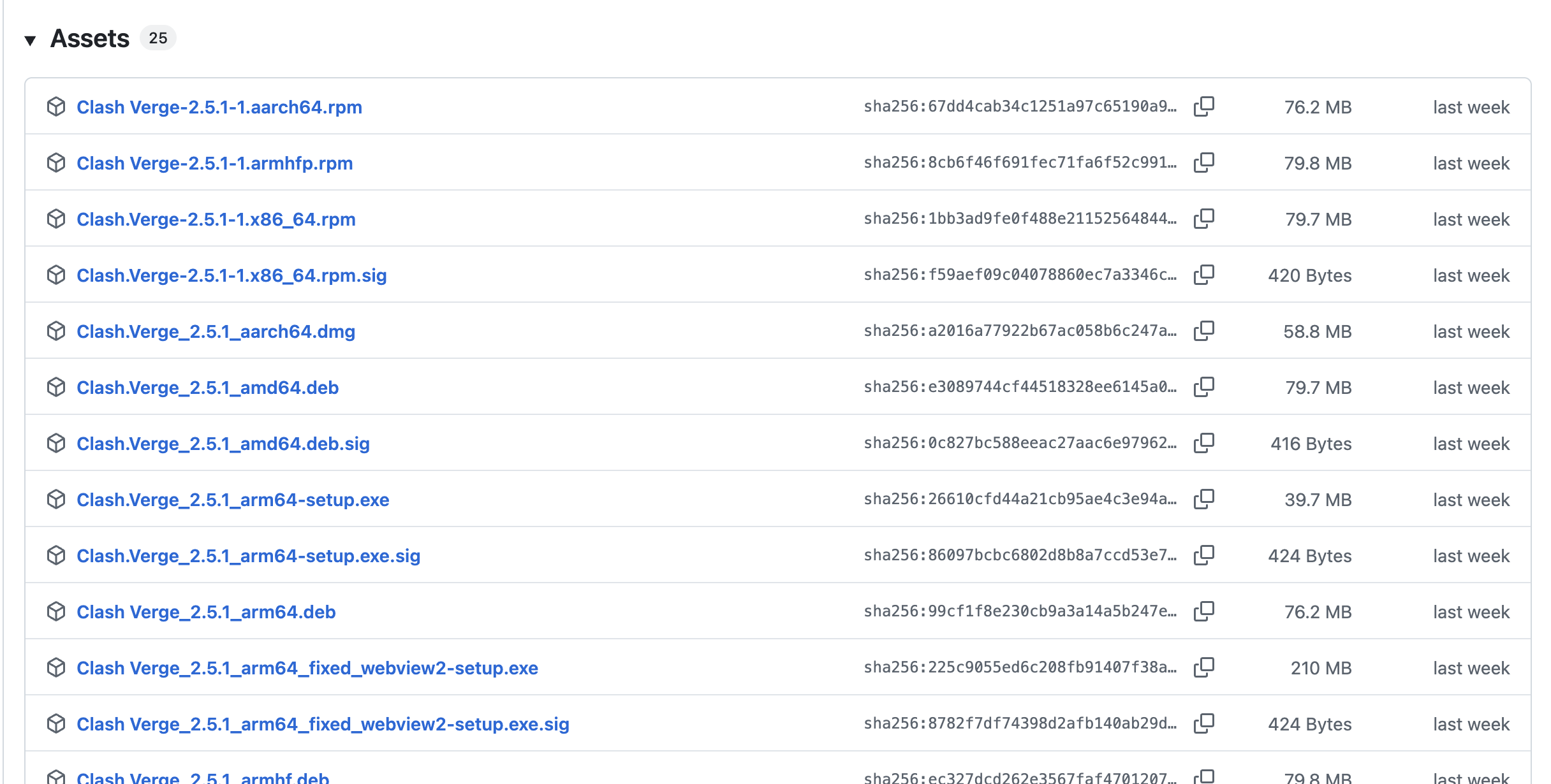Screen dimensions: 1551x784
Task: Copy sha256 for Clash Verge_2.5.1_arm64.deb
Action: (x=1204, y=611)
